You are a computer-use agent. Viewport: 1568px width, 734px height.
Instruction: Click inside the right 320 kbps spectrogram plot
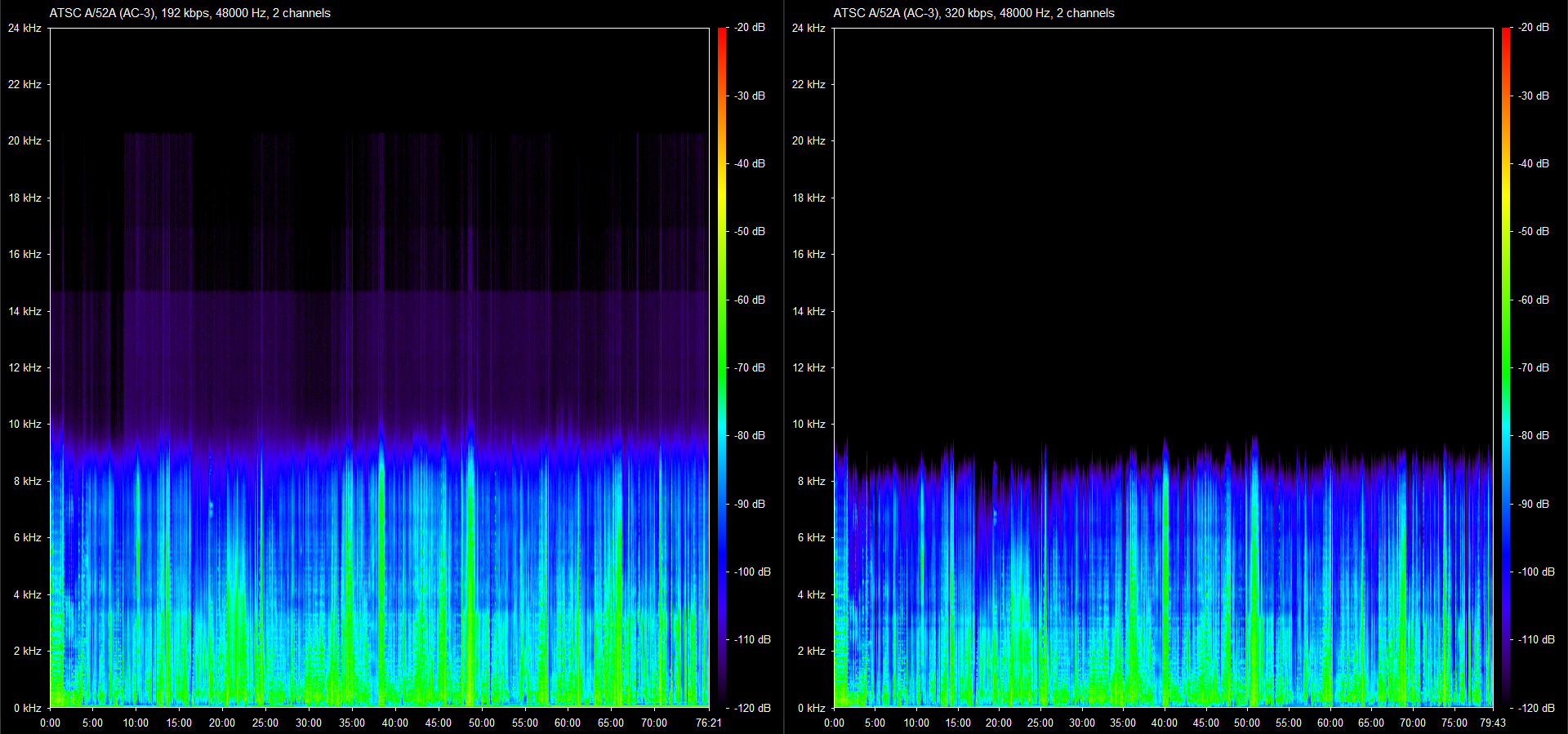click(1163, 367)
